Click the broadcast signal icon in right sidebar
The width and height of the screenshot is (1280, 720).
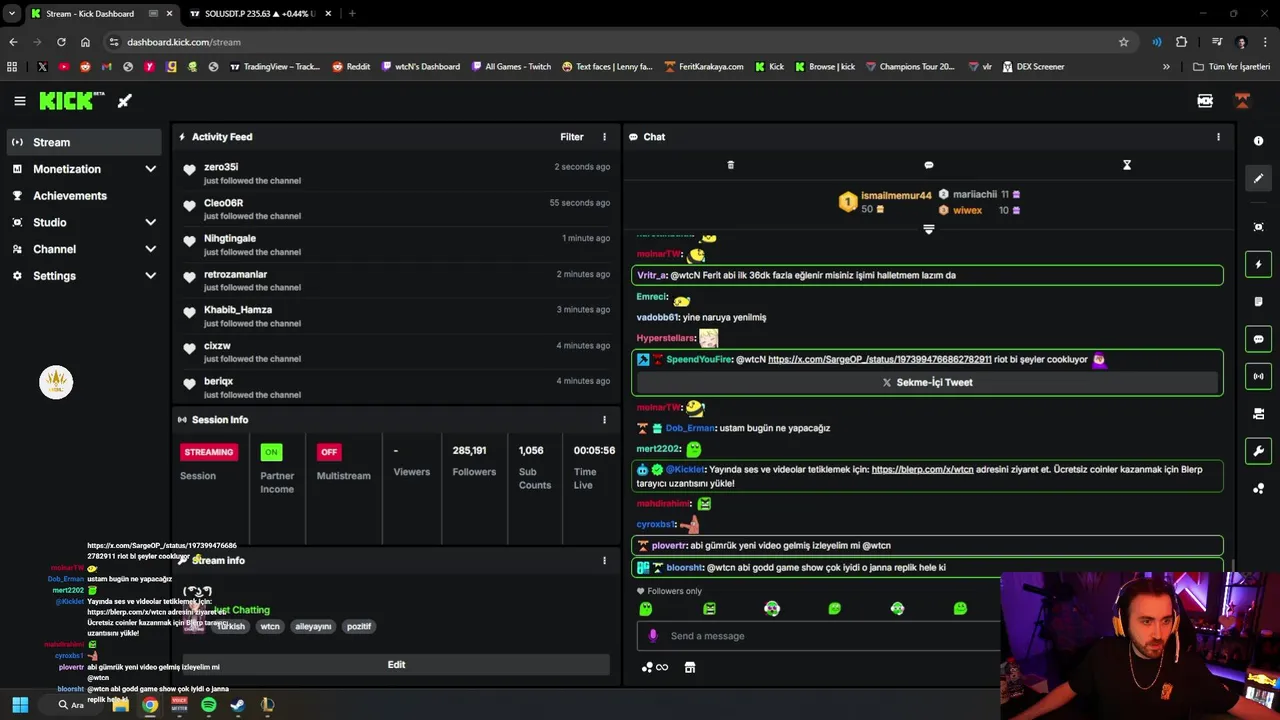point(1258,376)
